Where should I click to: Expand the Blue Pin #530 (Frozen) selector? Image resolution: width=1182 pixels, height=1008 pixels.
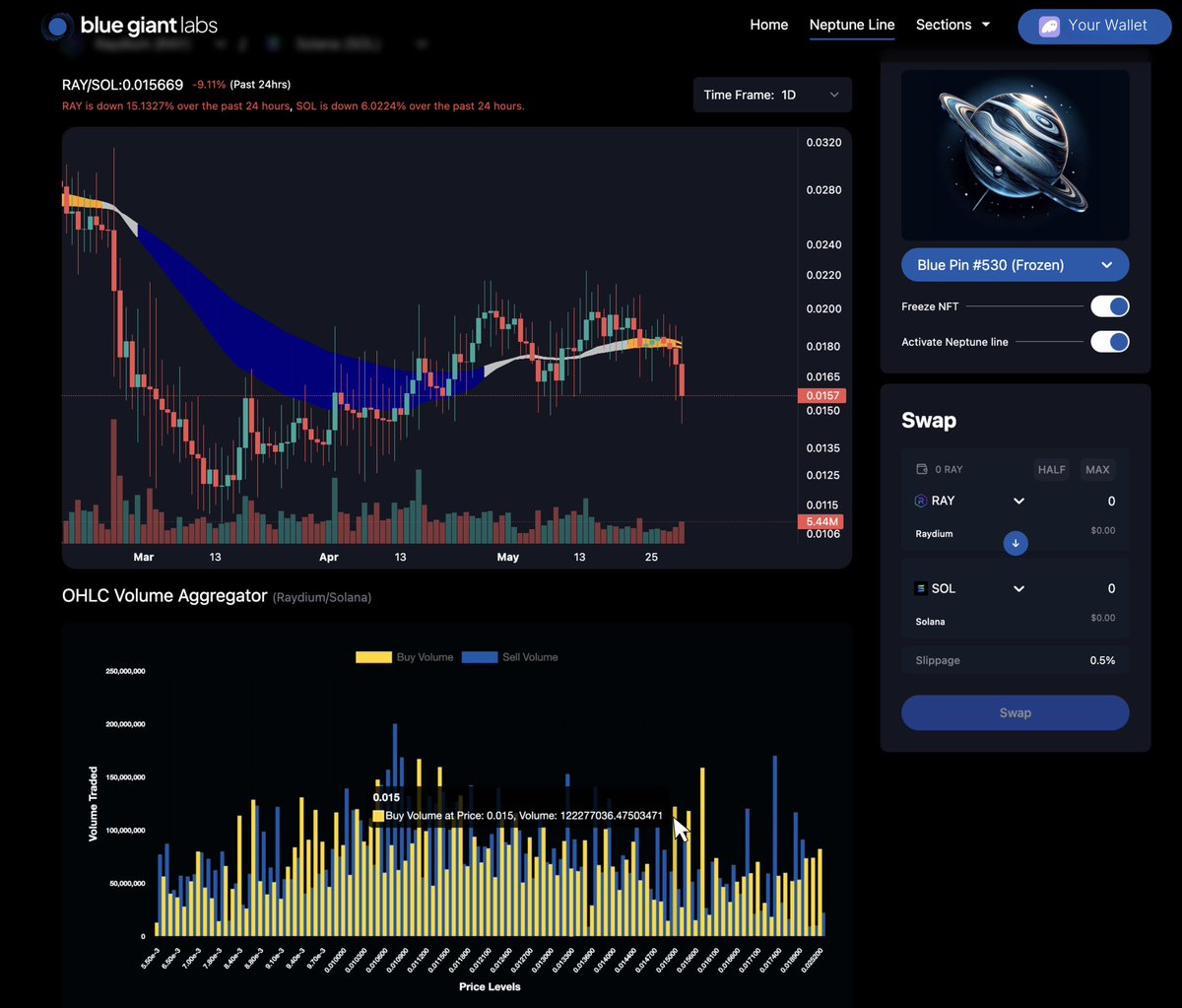[x=1015, y=264]
